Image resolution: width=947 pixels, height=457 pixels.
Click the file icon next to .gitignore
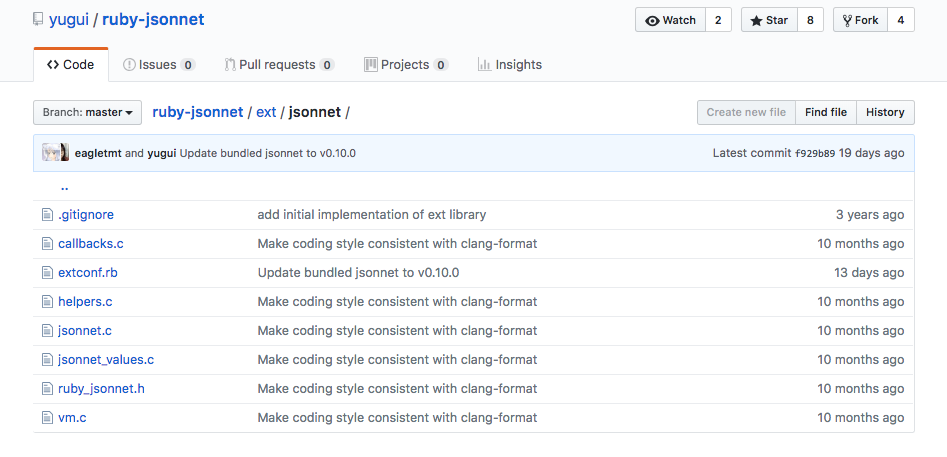[47, 215]
